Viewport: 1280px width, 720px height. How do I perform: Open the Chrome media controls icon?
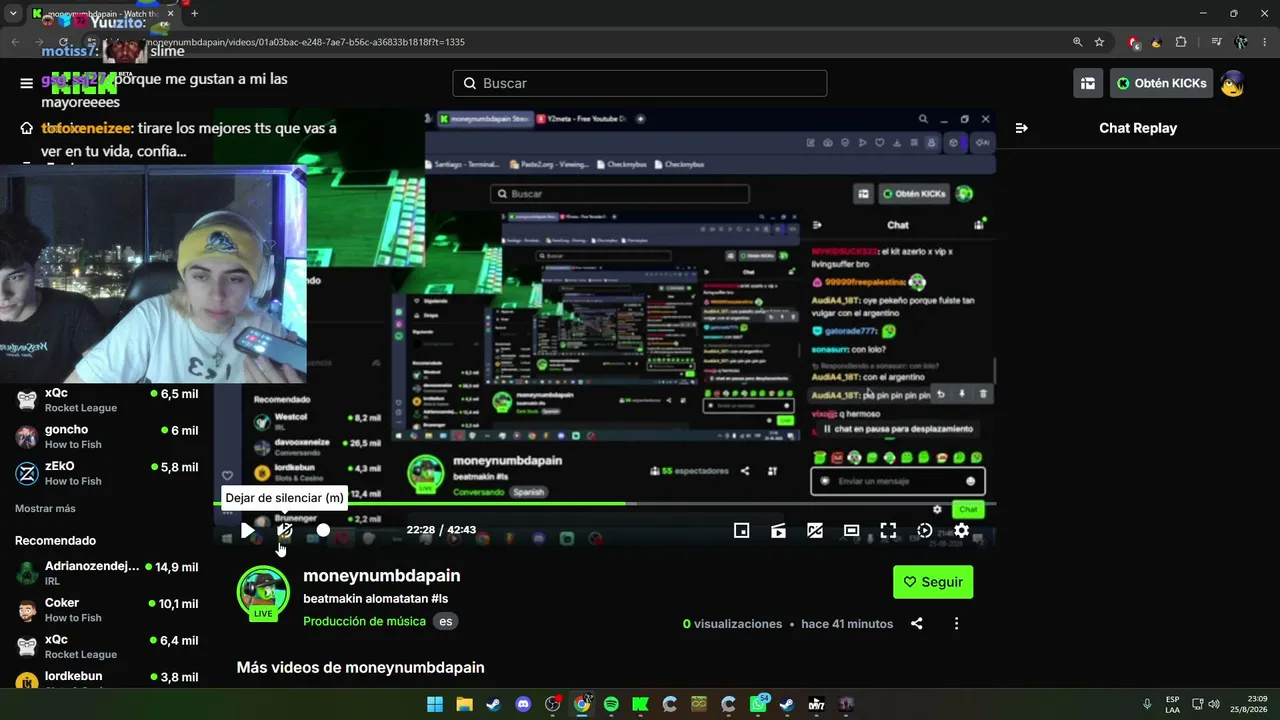1216,42
